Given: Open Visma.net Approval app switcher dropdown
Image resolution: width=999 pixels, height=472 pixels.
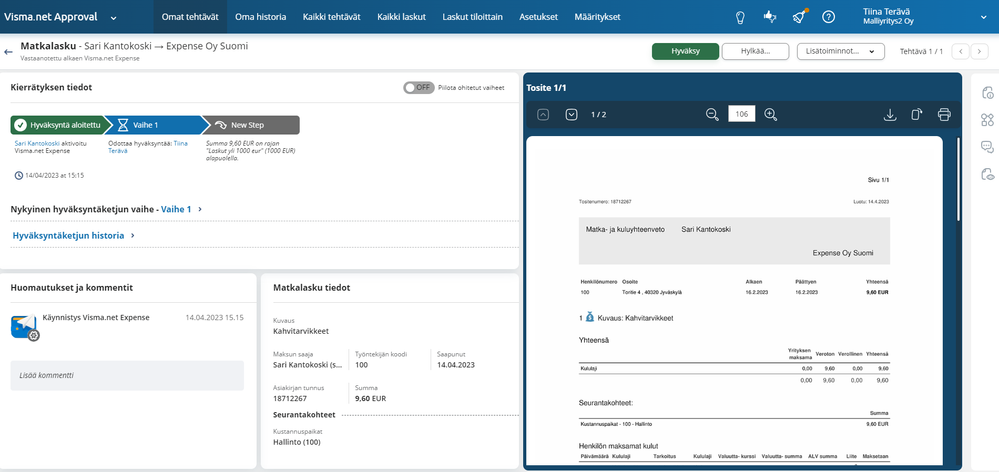Looking at the screenshot, I should pyautogui.click(x=113, y=18).
